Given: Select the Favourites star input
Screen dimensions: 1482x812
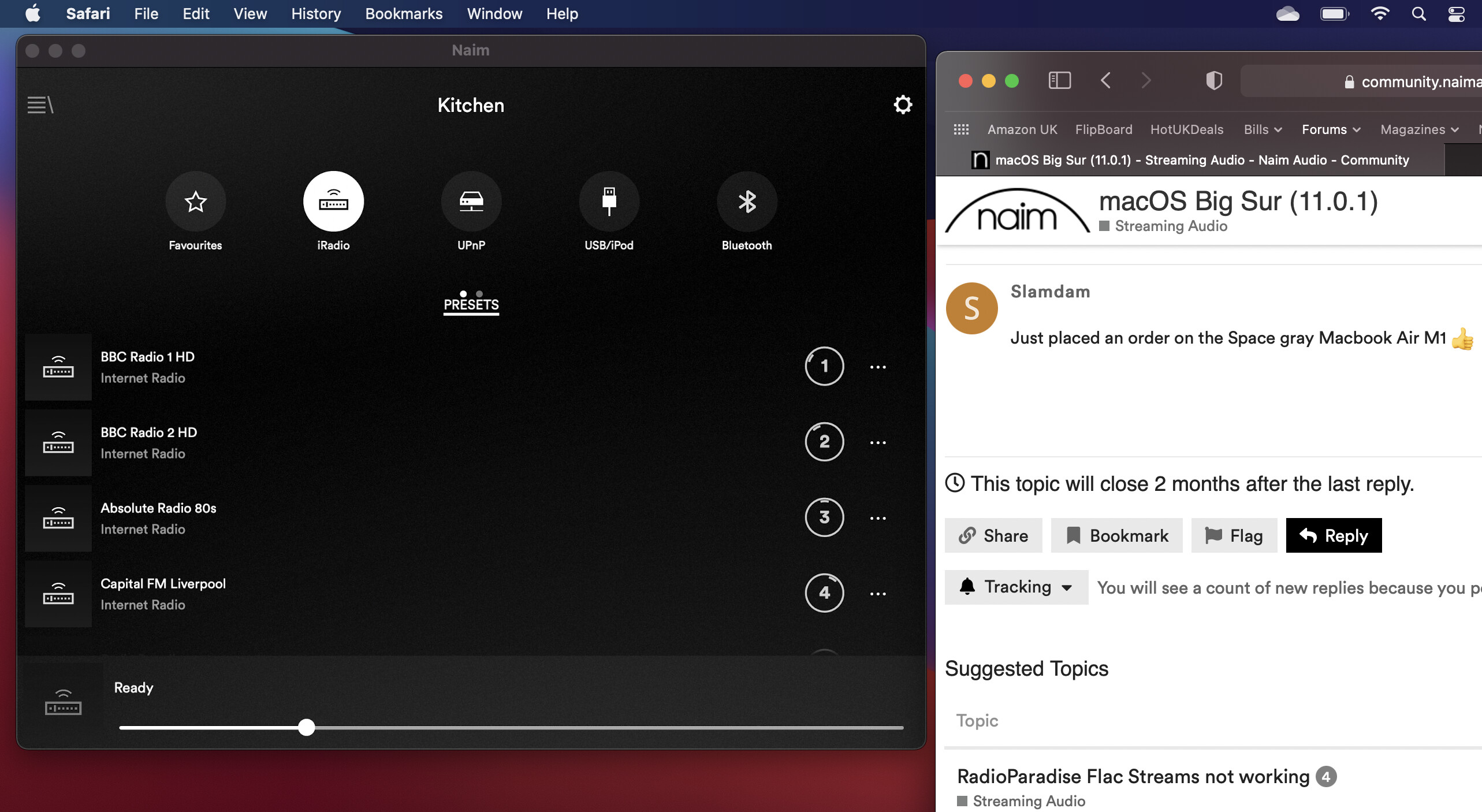Looking at the screenshot, I should point(195,202).
